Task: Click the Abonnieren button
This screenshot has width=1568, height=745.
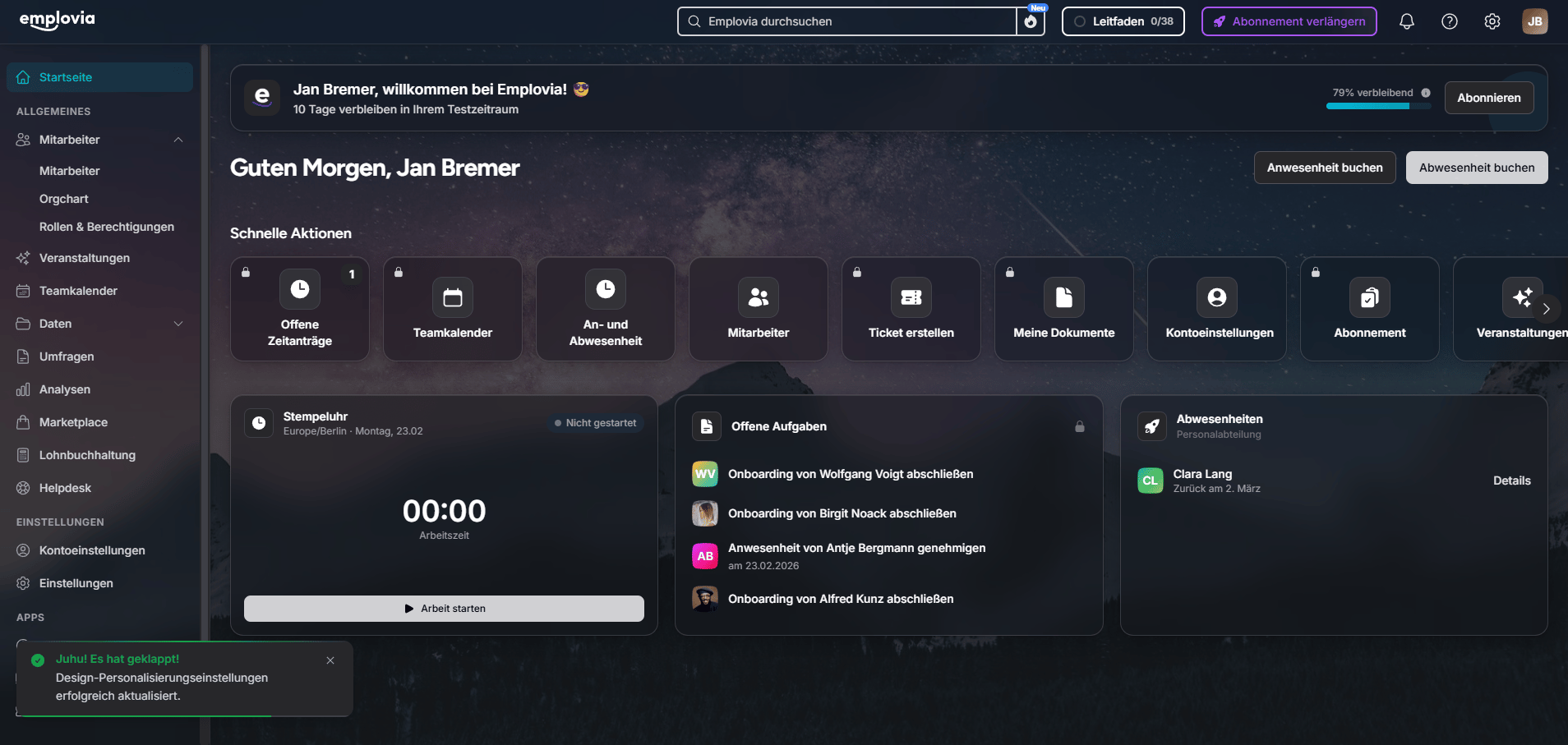Action: coord(1488,98)
